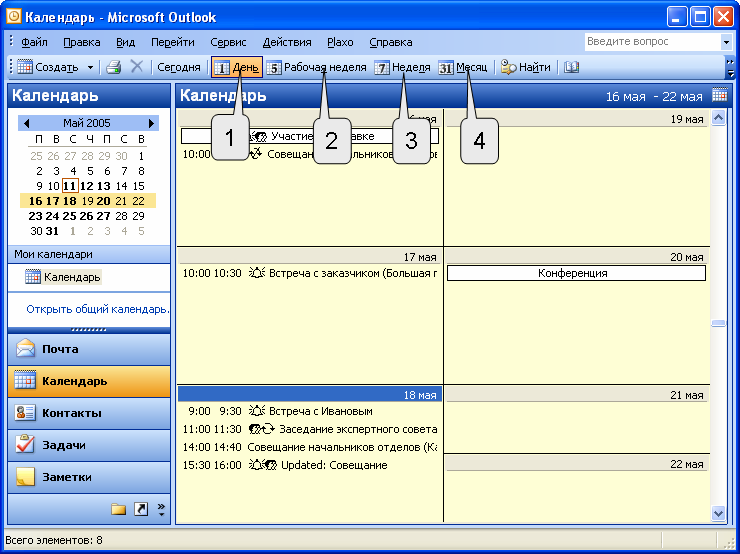Click the 17 мая day header
The height and width of the screenshot is (554, 740).
(x=310, y=257)
